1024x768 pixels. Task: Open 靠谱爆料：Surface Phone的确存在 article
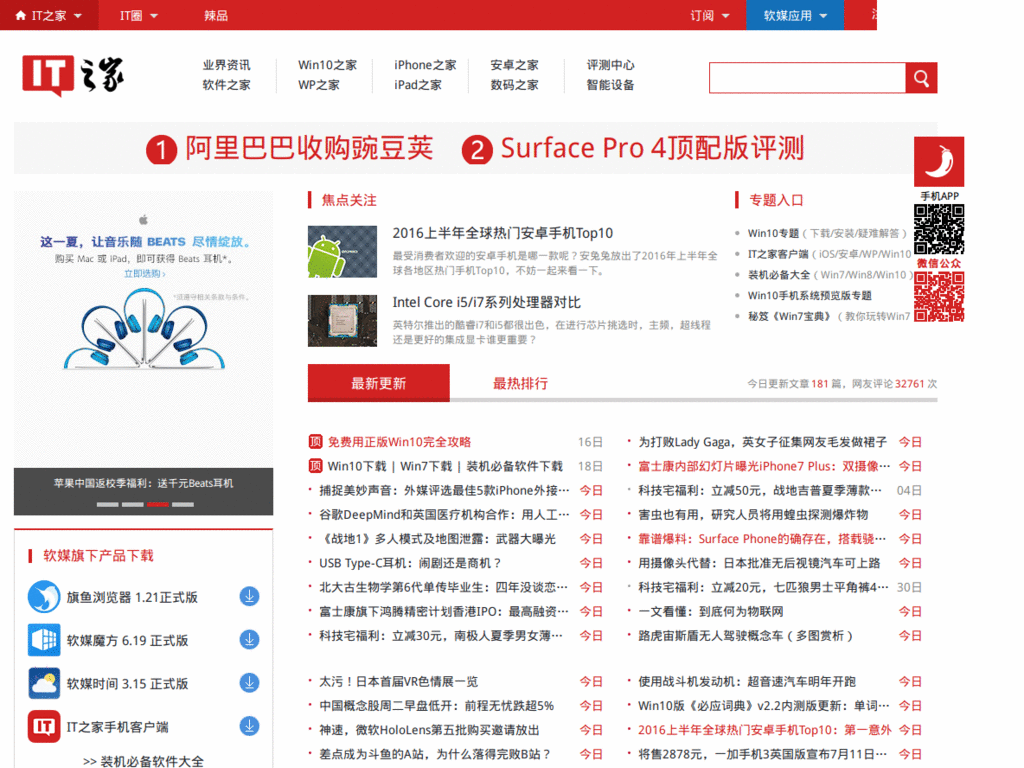point(763,539)
